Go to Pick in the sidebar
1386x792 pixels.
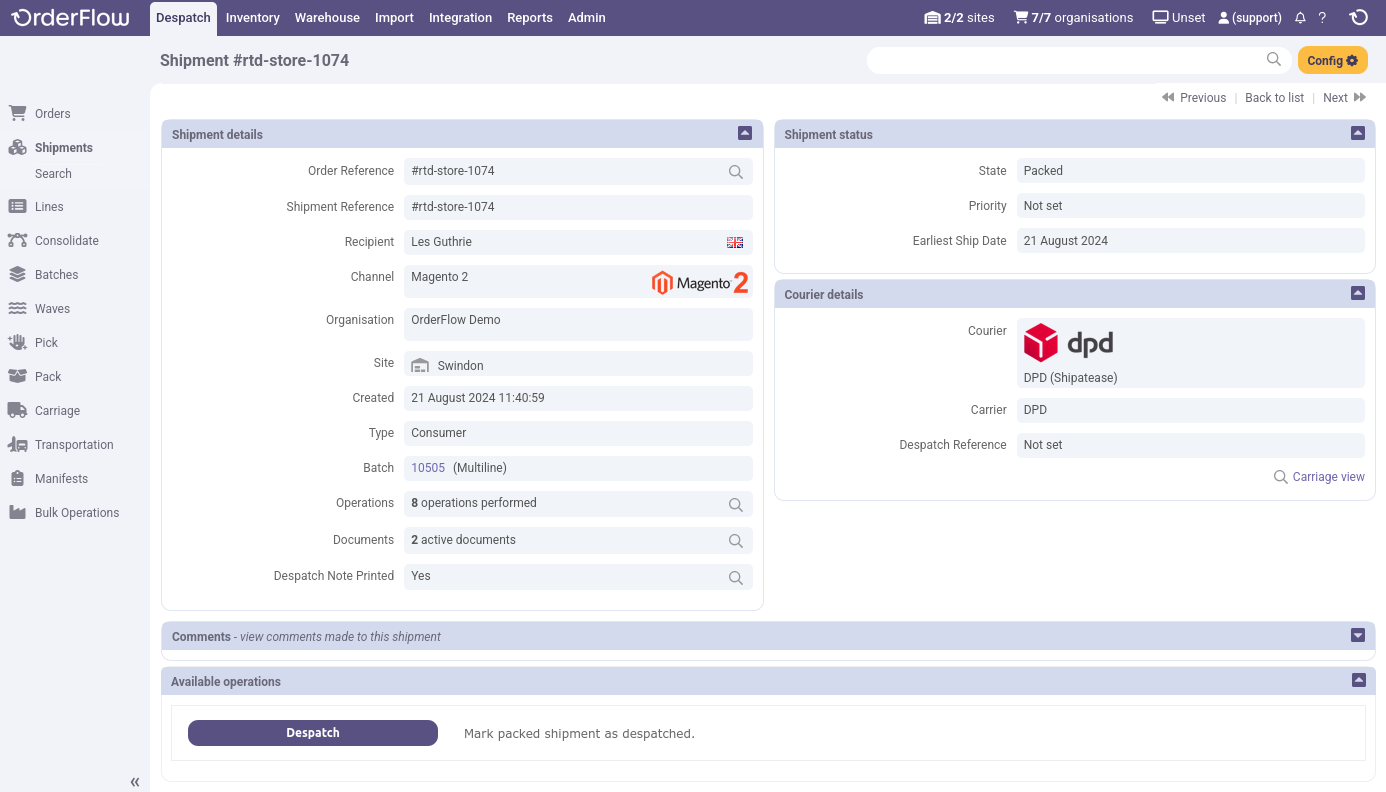[x=46, y=343]
